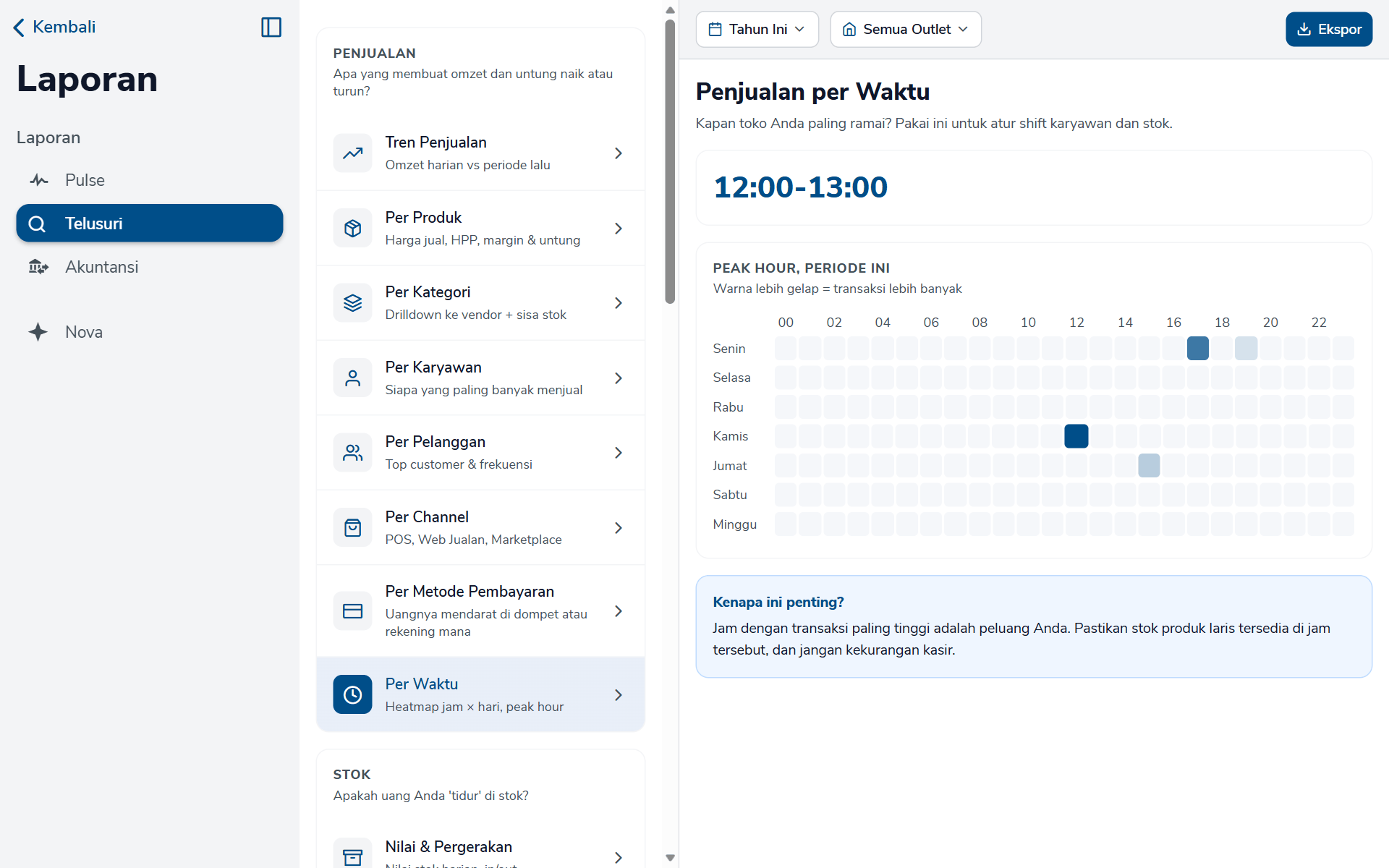This screenshot has width=1389, height=868.
Task: Click the Per Waktu clock icon
Action: (352, 695)
